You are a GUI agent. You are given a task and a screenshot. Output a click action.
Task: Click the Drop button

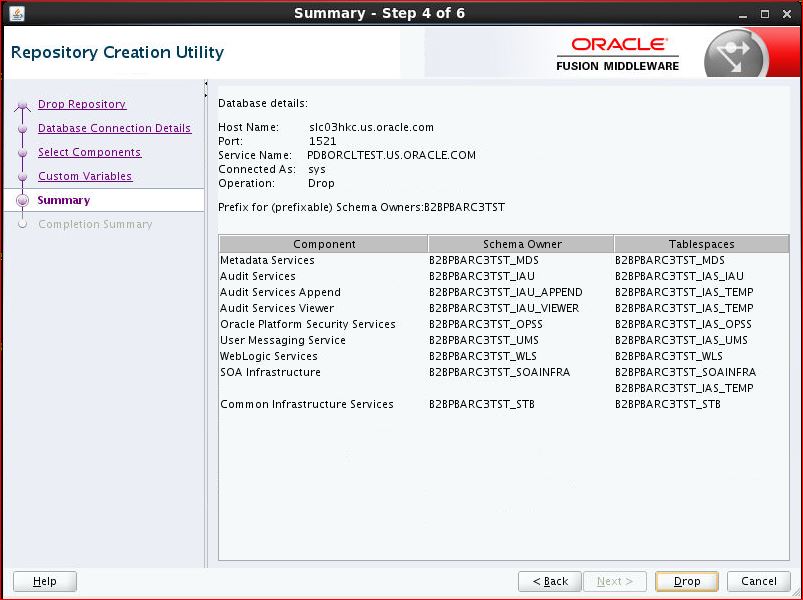point(687,581)
